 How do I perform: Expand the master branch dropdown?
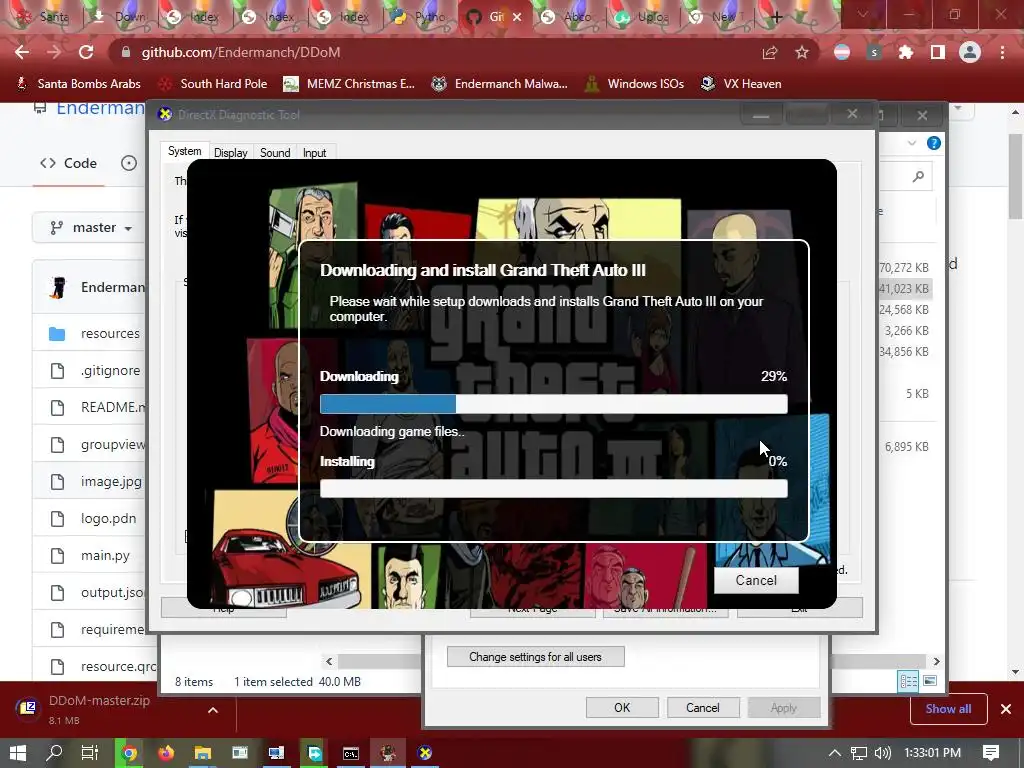[91, 227]
